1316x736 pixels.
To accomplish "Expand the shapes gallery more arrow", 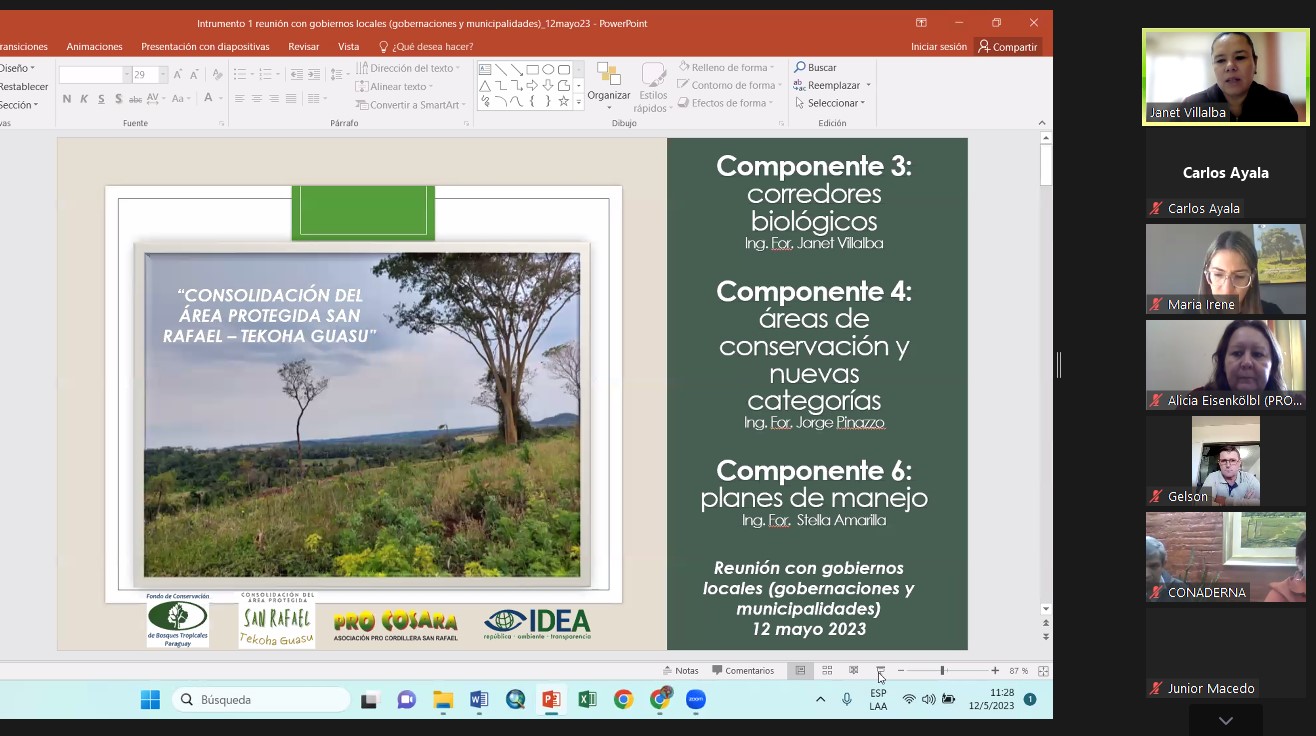I will click(578, 102).
